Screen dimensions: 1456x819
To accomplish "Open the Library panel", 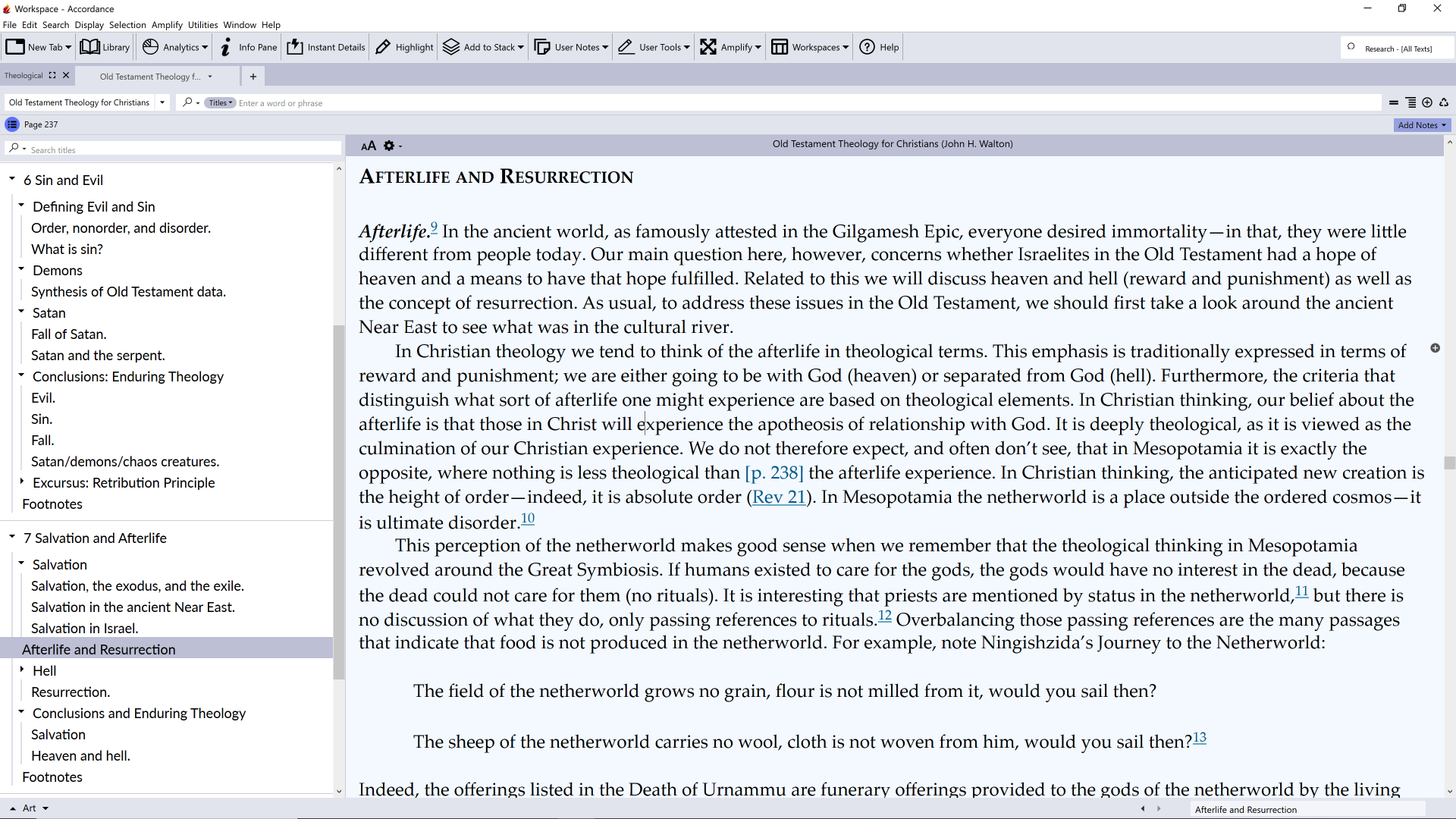I will tap(105, 47).
